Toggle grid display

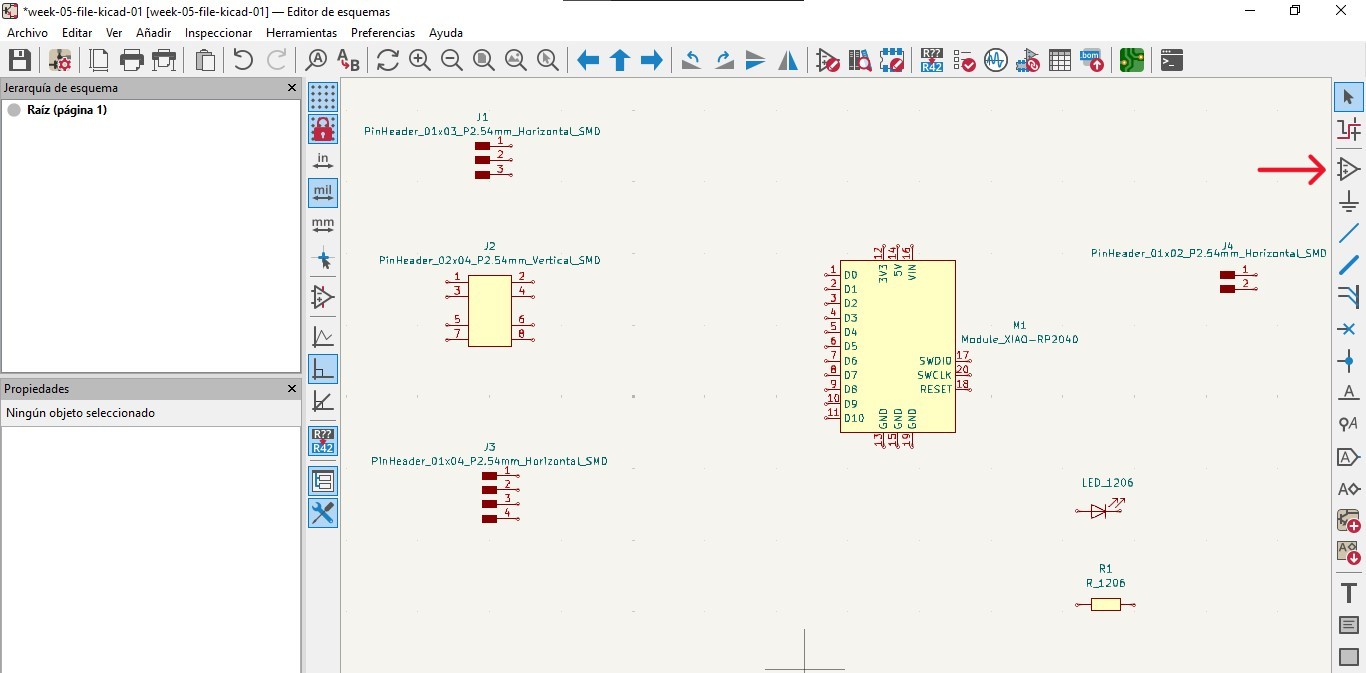click(x=323, y=97)
